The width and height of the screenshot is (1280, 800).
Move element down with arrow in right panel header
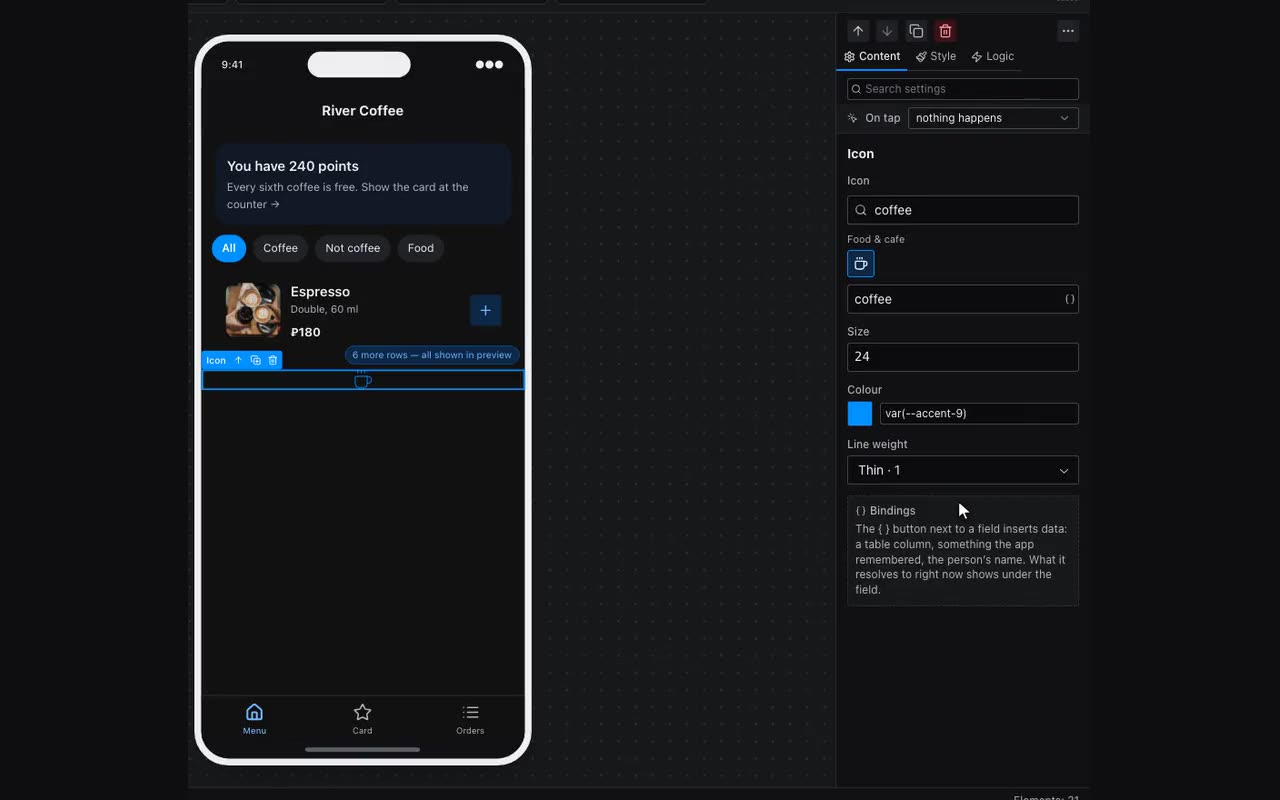(887, 31)
